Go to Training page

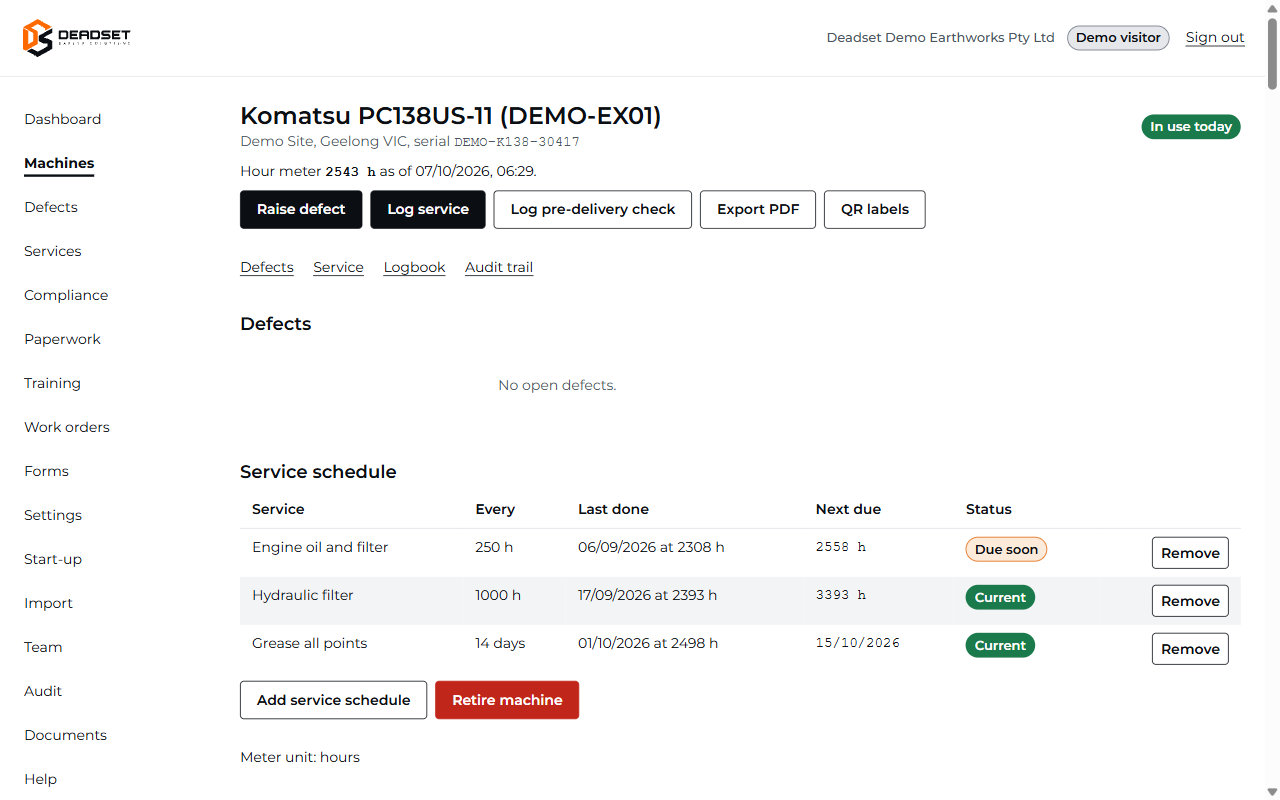(52, 383)
